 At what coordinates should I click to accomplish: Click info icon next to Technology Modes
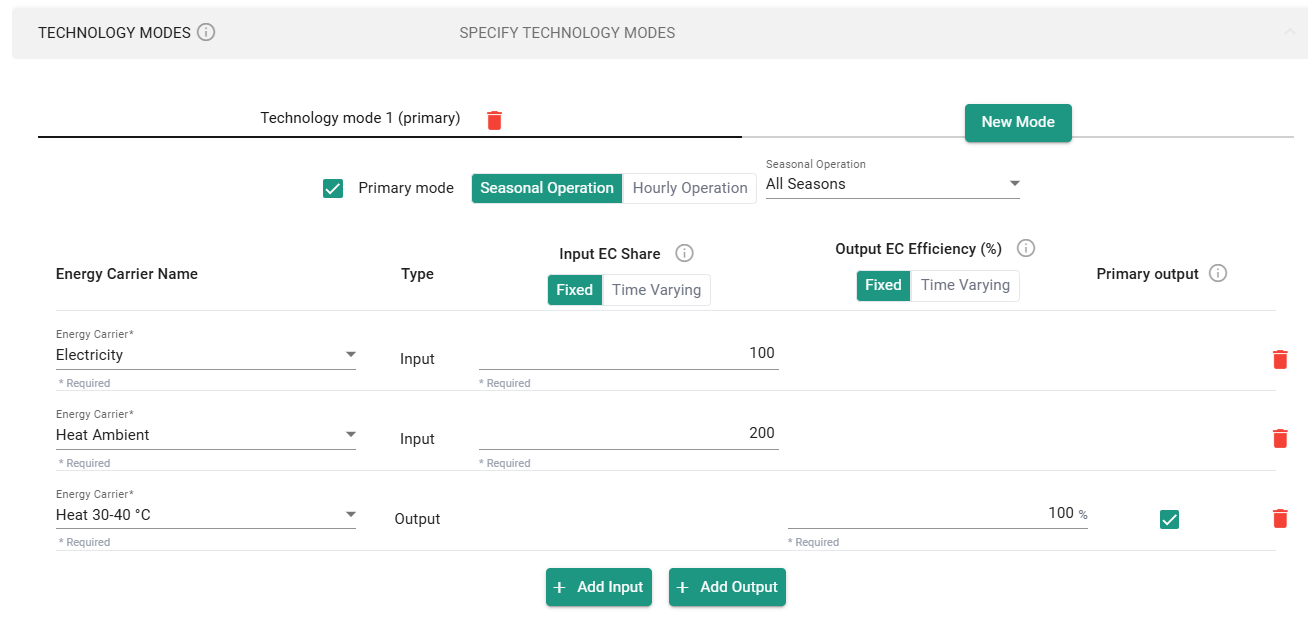[206, 33]
